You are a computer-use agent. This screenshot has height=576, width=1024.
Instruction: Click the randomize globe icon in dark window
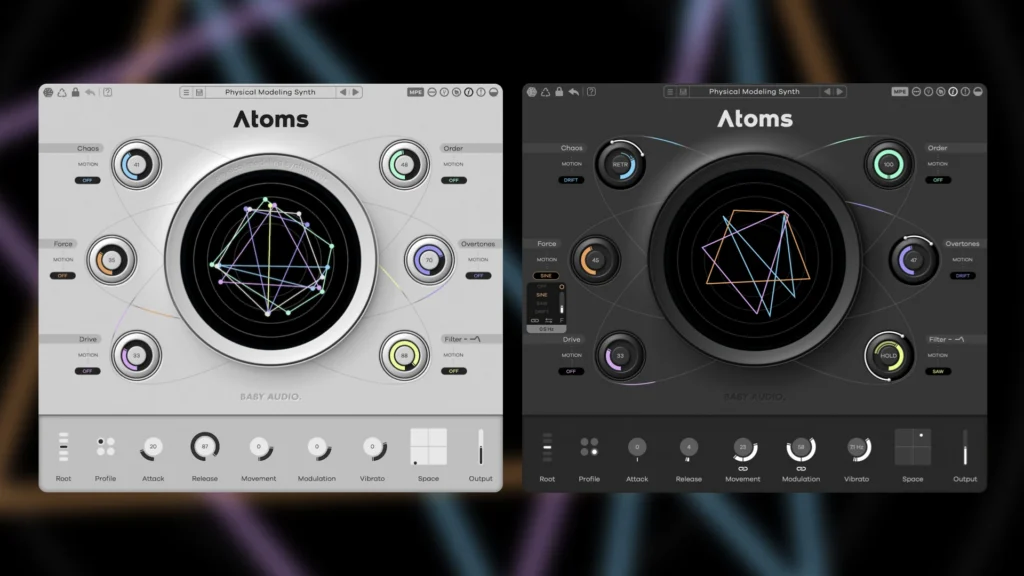coord(532,91)
